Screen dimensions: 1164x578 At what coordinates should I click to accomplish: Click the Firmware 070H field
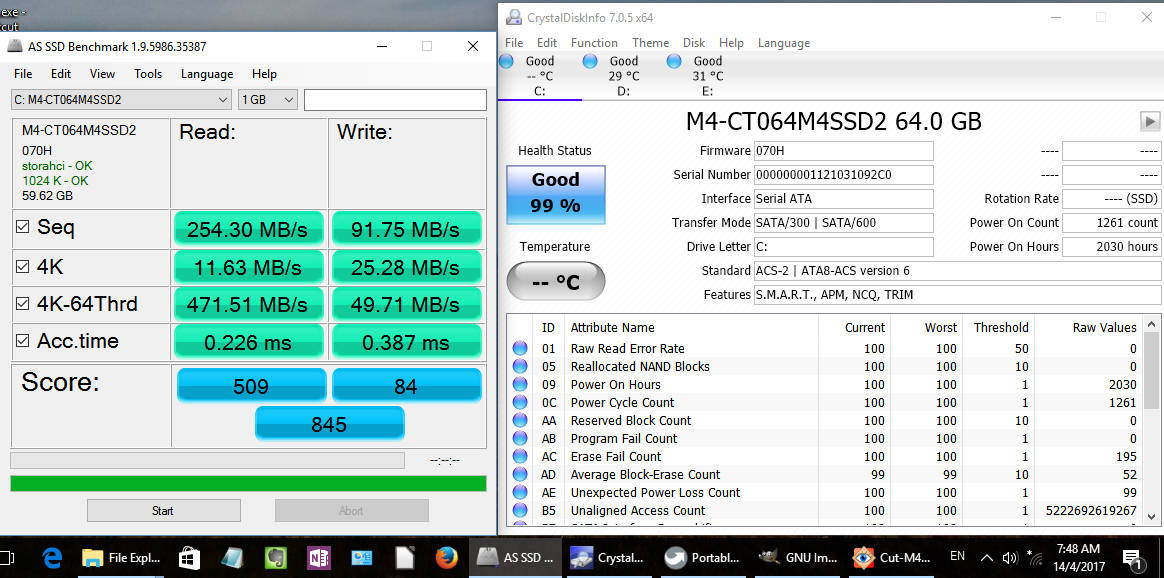click(x=843, y=151)
